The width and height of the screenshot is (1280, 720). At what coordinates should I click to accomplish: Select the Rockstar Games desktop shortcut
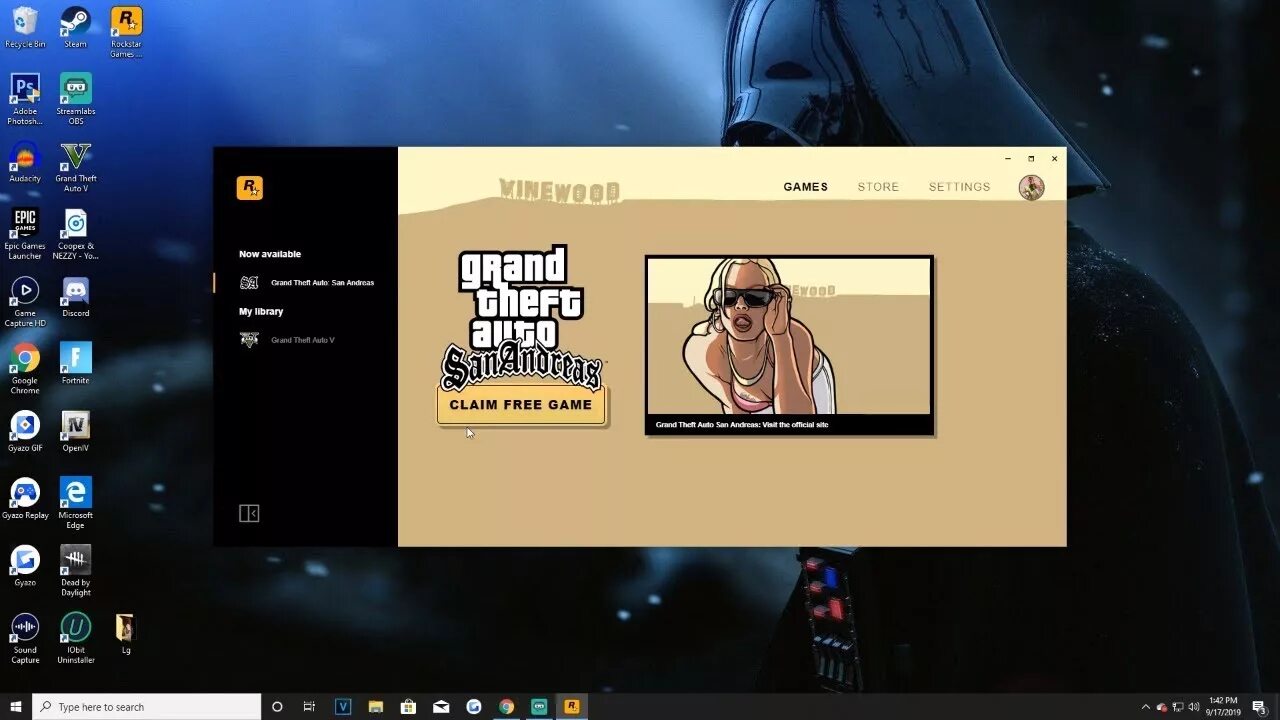point(126,32)
